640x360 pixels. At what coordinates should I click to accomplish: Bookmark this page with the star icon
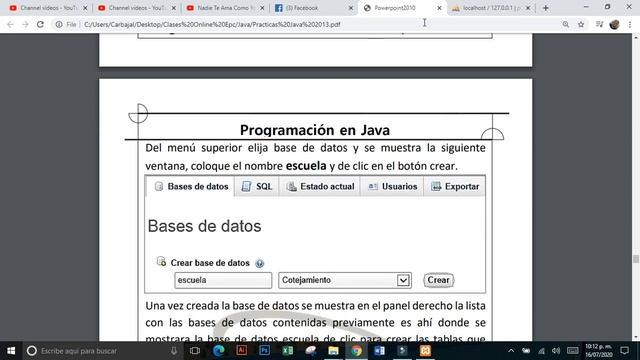tap(581, 24)
